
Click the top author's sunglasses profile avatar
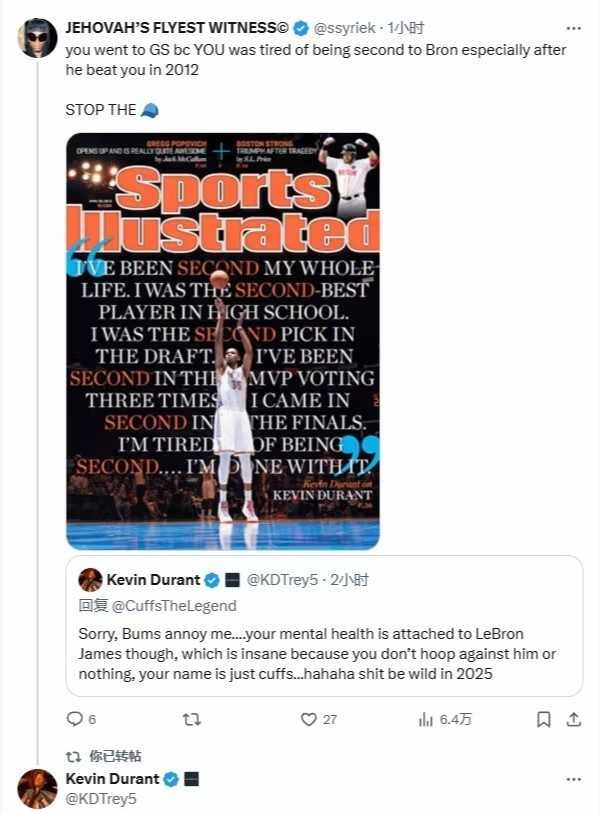38,38
